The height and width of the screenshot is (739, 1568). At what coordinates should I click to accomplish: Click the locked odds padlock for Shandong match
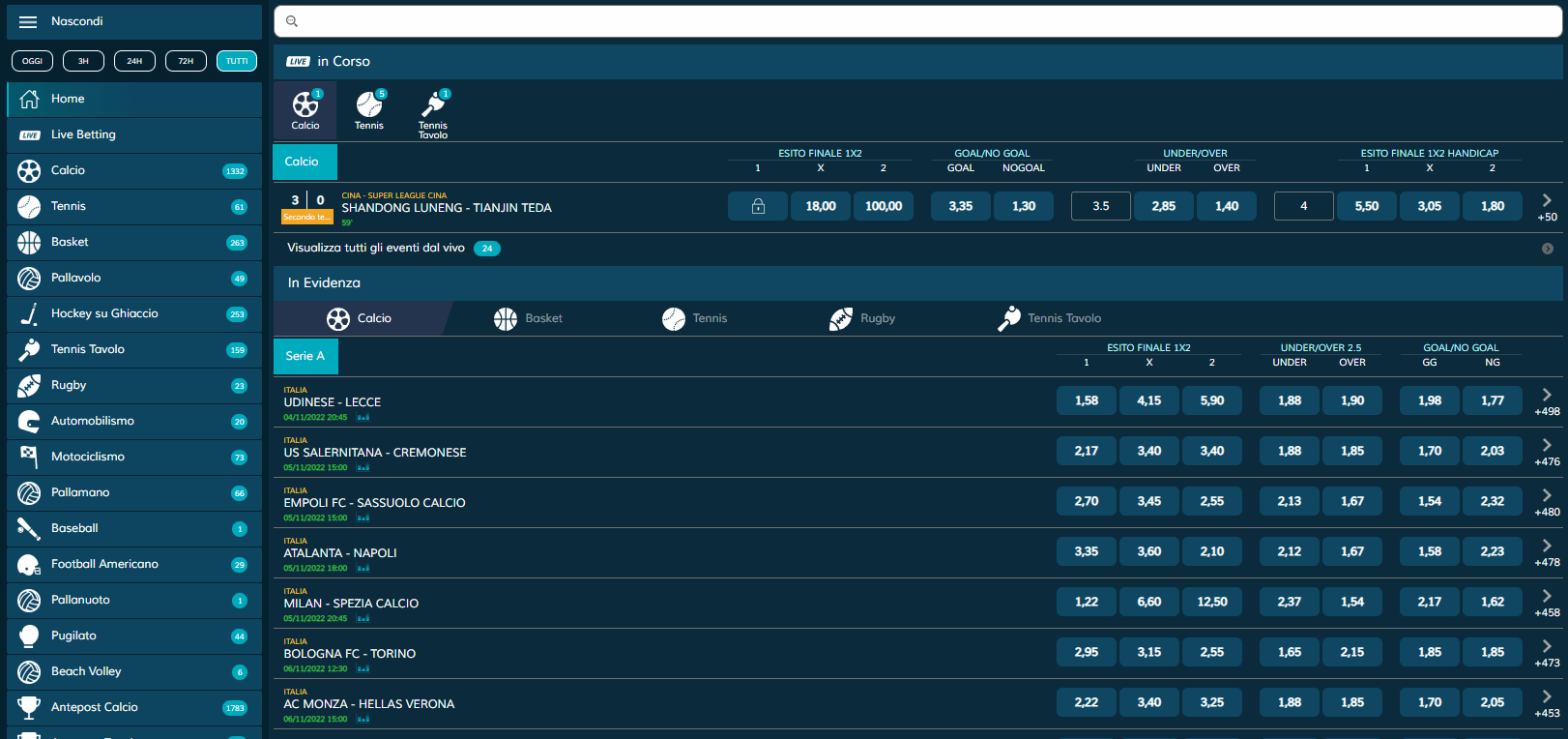coord(758,206)
